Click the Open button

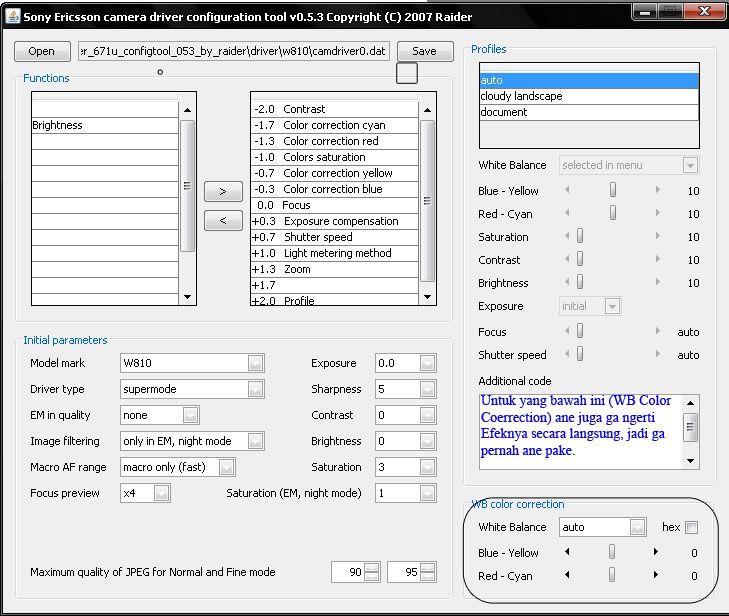(x=42, y=51)
